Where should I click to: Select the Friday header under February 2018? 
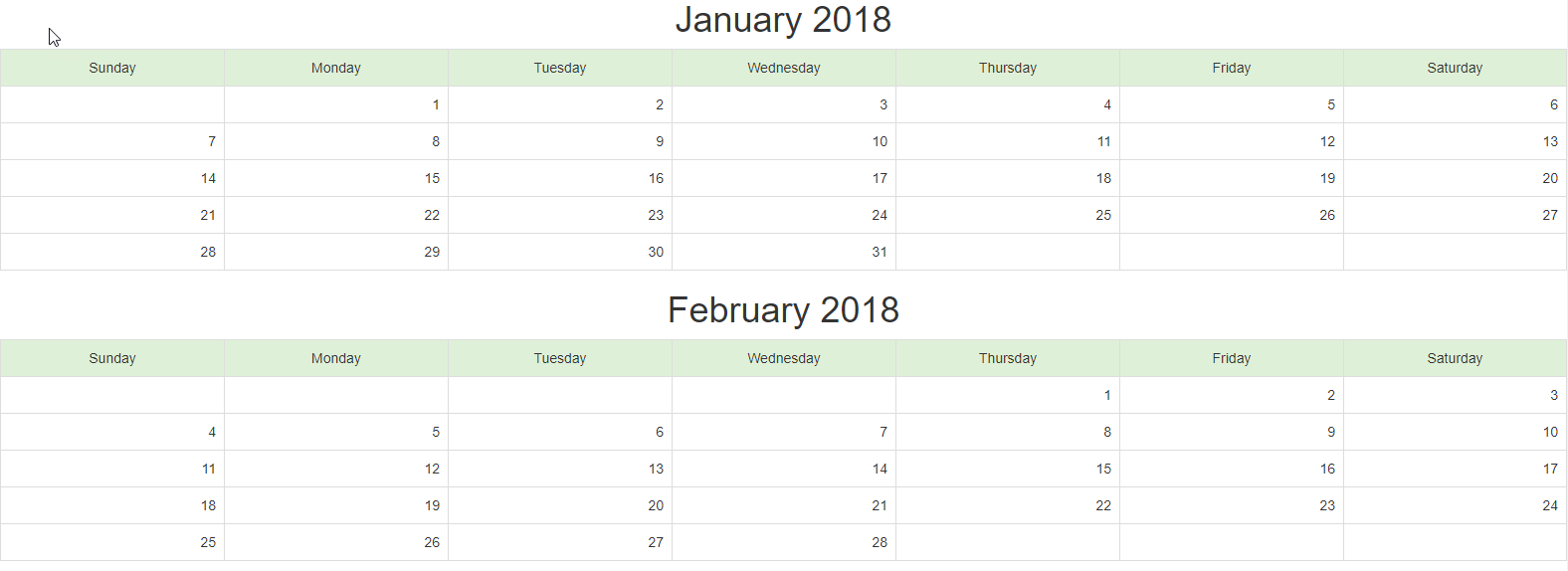click(x=1232, y=358)
